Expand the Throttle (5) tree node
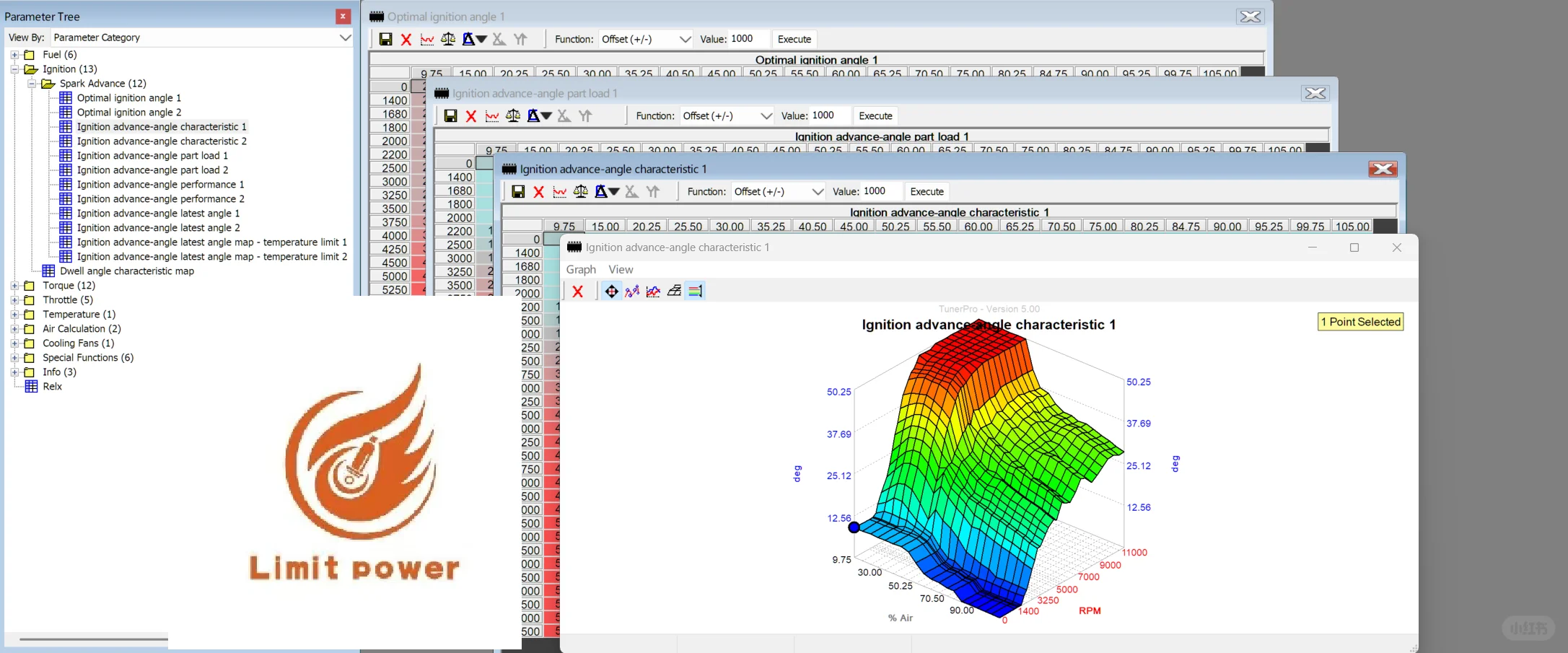 (x=14, y=300)
